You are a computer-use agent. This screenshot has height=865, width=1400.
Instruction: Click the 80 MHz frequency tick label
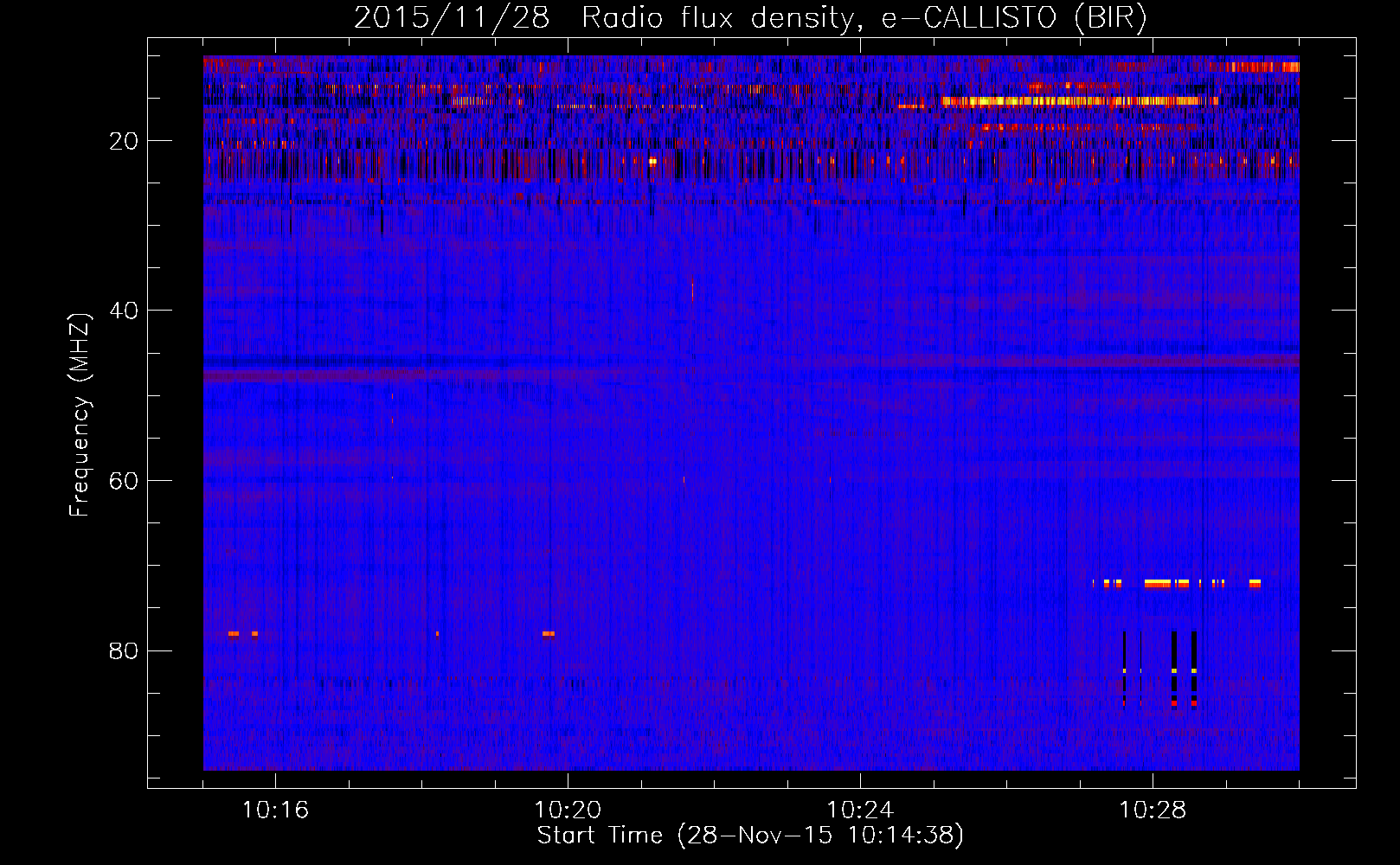[124, 650]
